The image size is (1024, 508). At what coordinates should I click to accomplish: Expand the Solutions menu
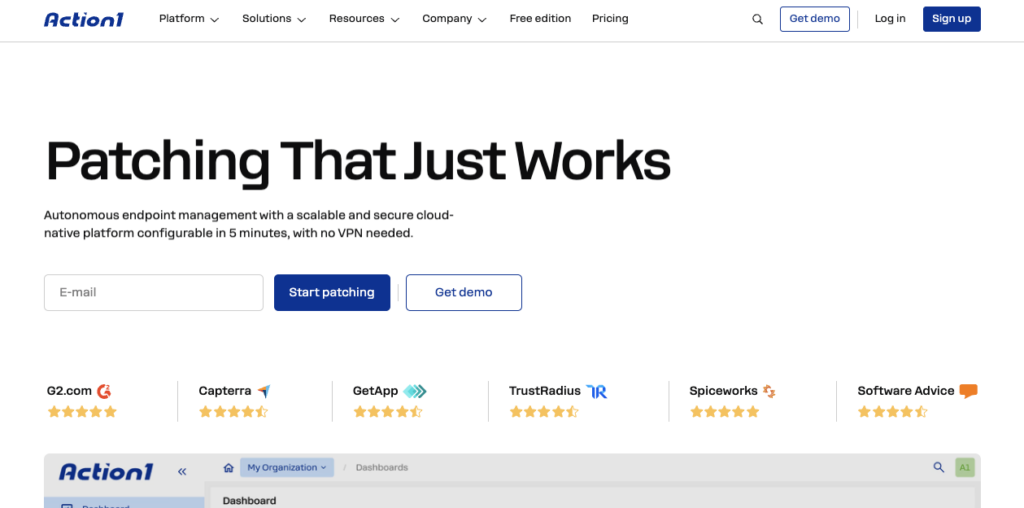click(274, 19)
